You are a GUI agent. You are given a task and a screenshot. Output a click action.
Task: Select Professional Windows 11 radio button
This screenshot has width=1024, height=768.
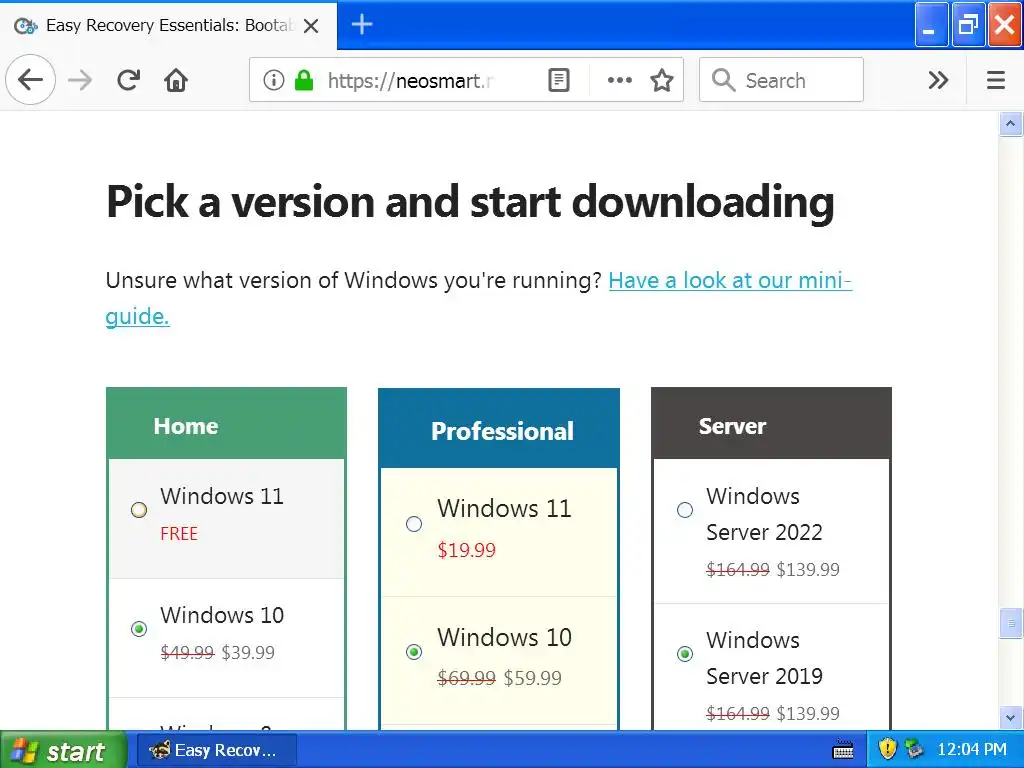[414, 524]
